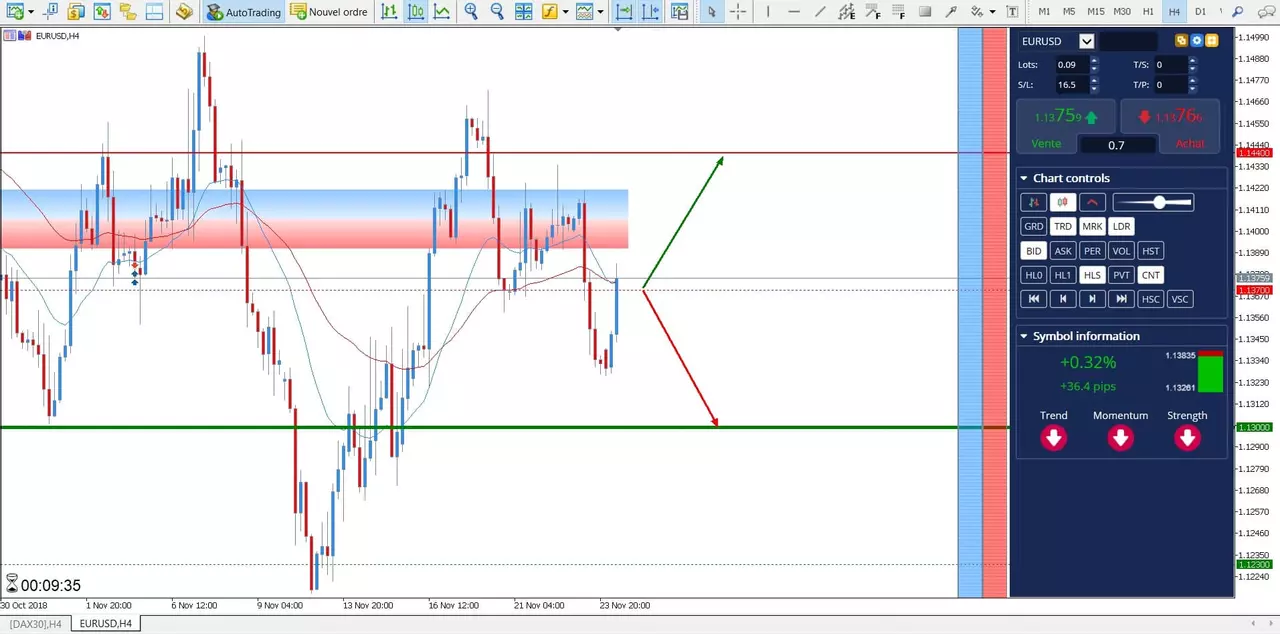
Task: Zoom in on the chart
Action: pyautogui.click(x=471, y=12)
